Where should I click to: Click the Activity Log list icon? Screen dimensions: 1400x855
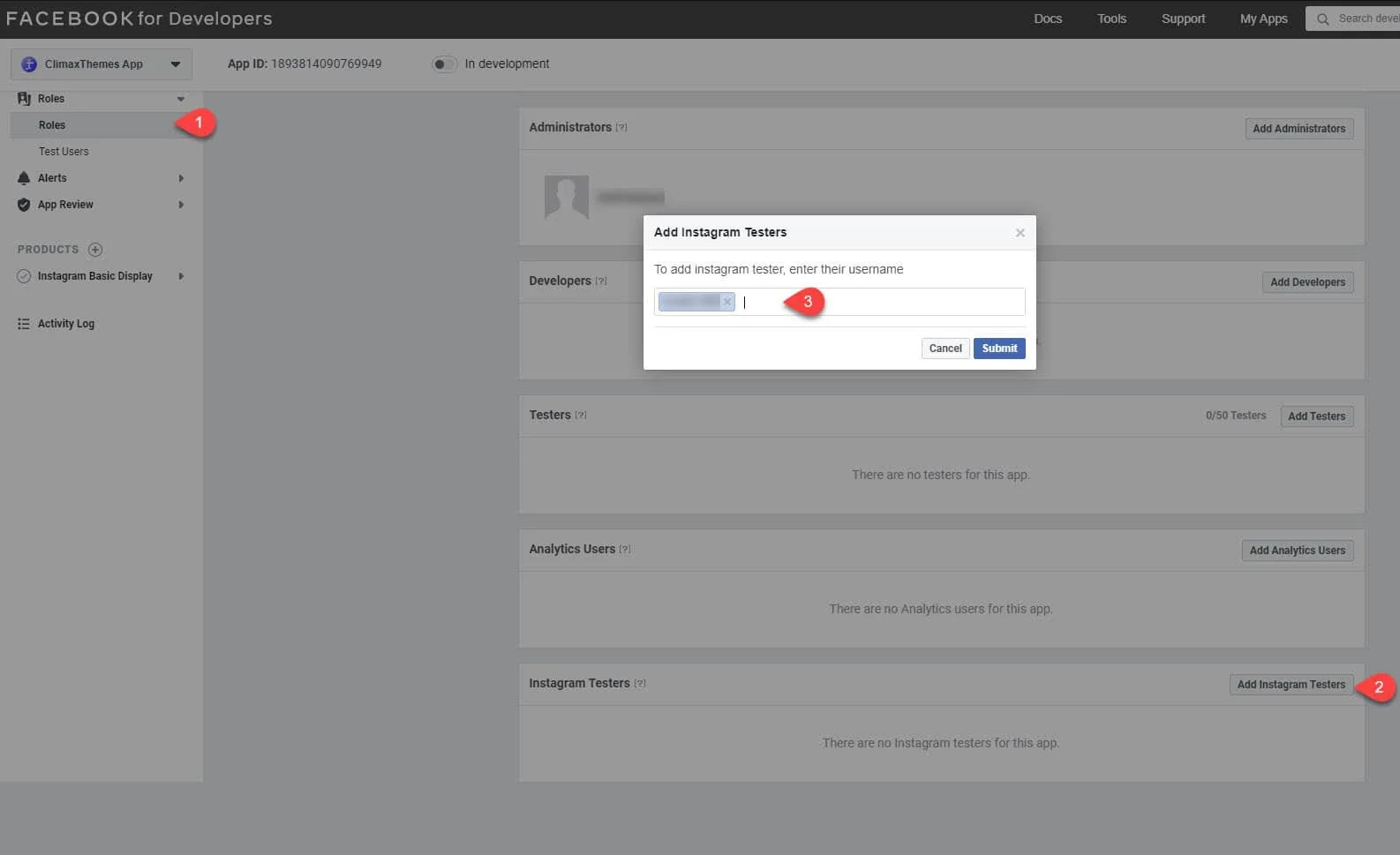24,324
